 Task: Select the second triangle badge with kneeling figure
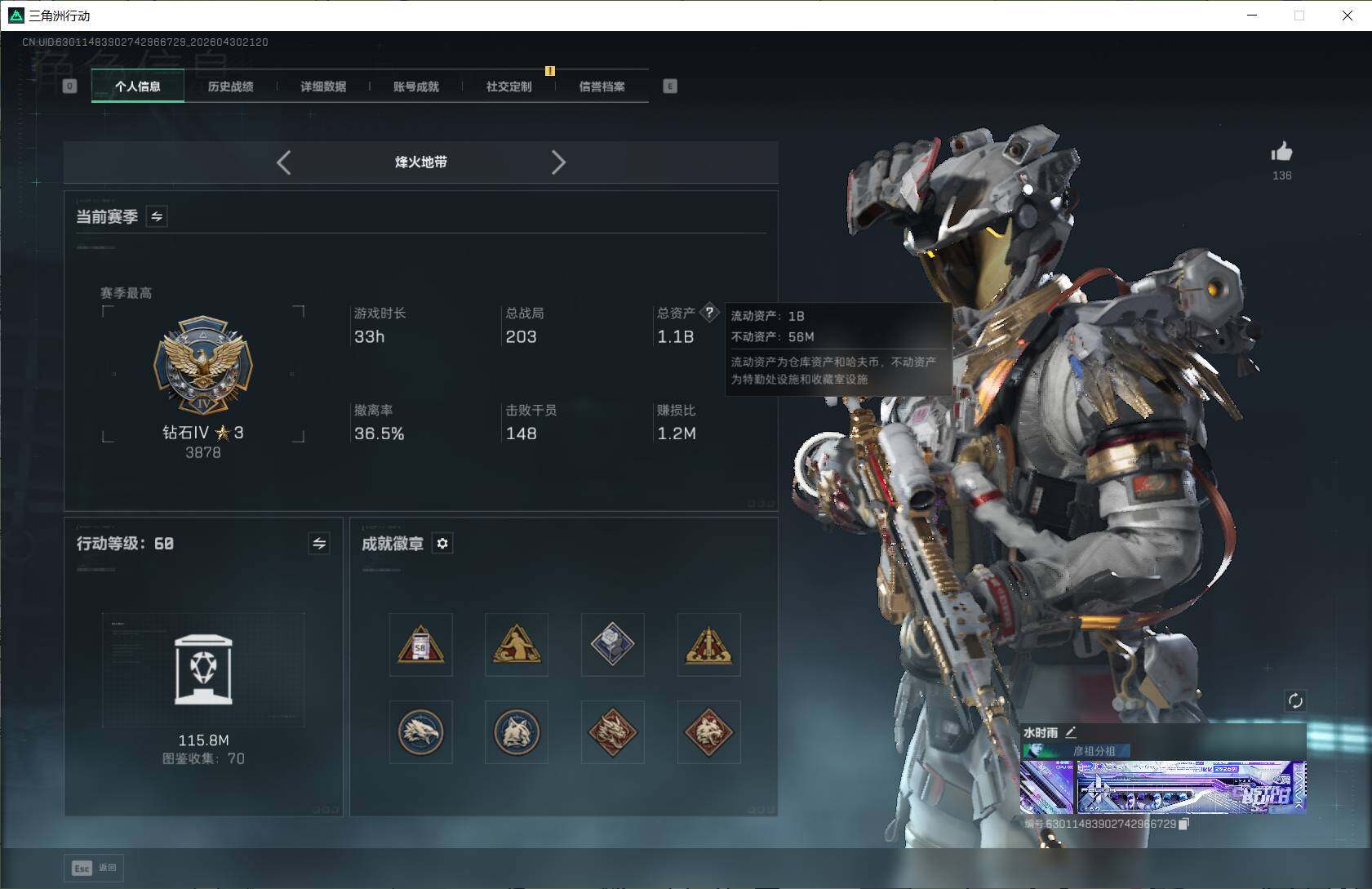[x=517, y=645]
